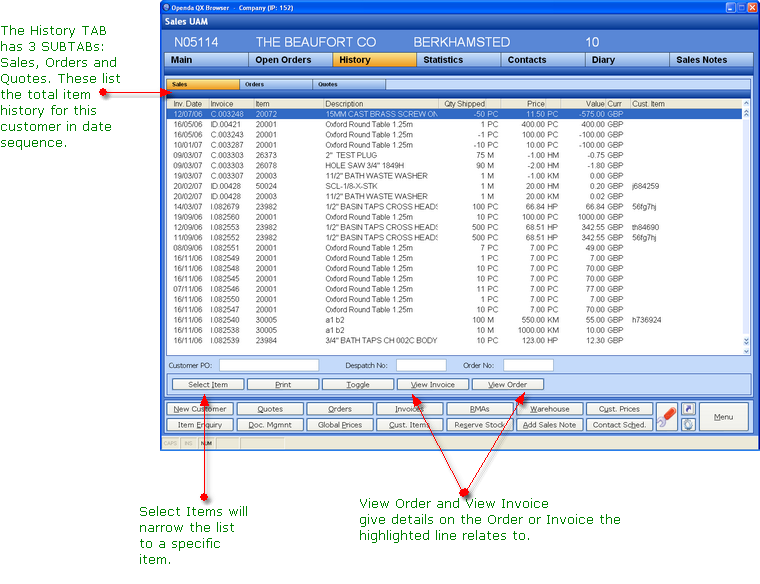The height and width of the screenshot is (584, 760).
Task: Open the RMAs button
Action: pyautogui.click(x=479, y=409)
